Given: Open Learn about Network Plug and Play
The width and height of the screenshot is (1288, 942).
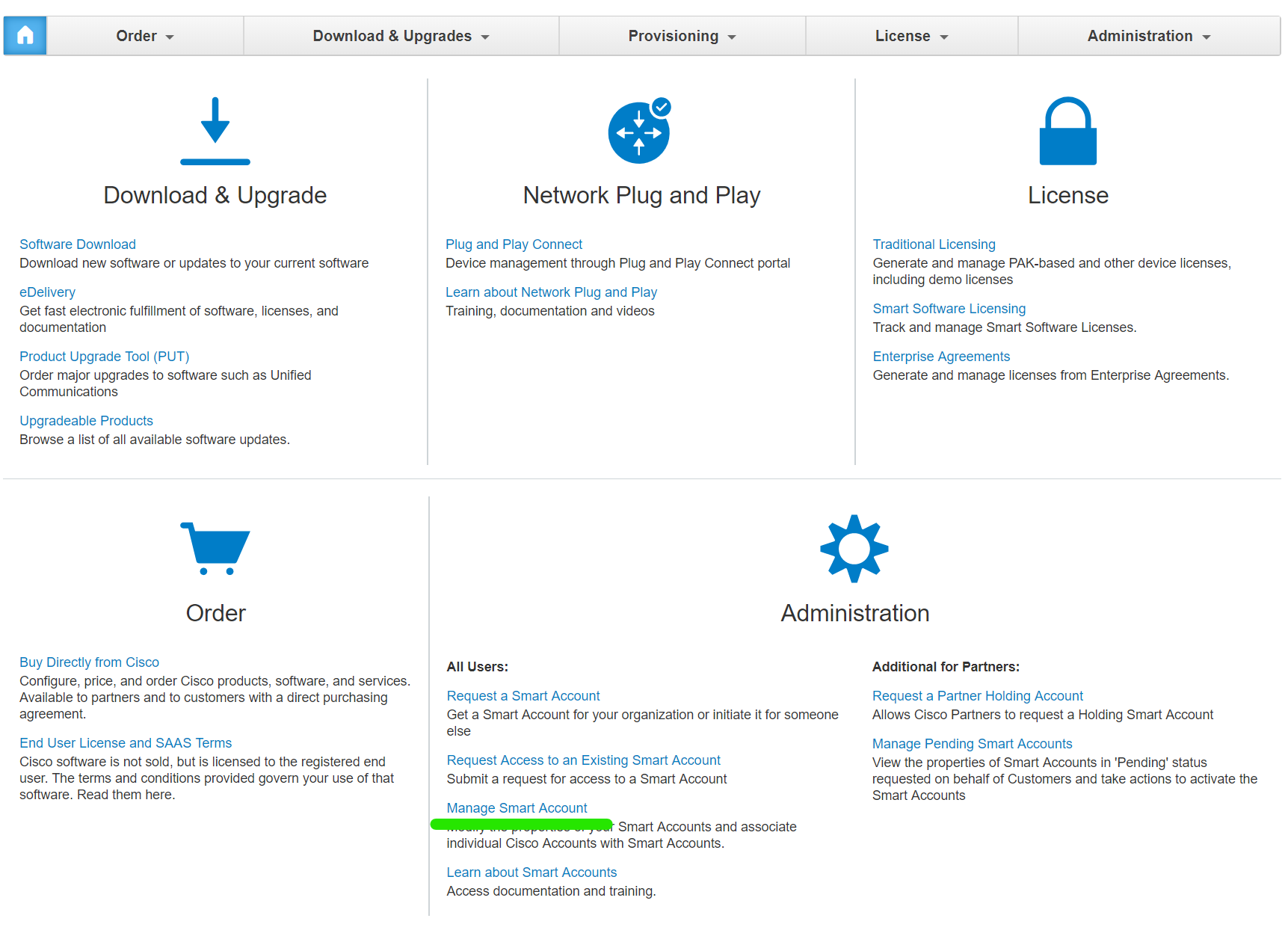Looking at the screenshot, I should (551, 292).
